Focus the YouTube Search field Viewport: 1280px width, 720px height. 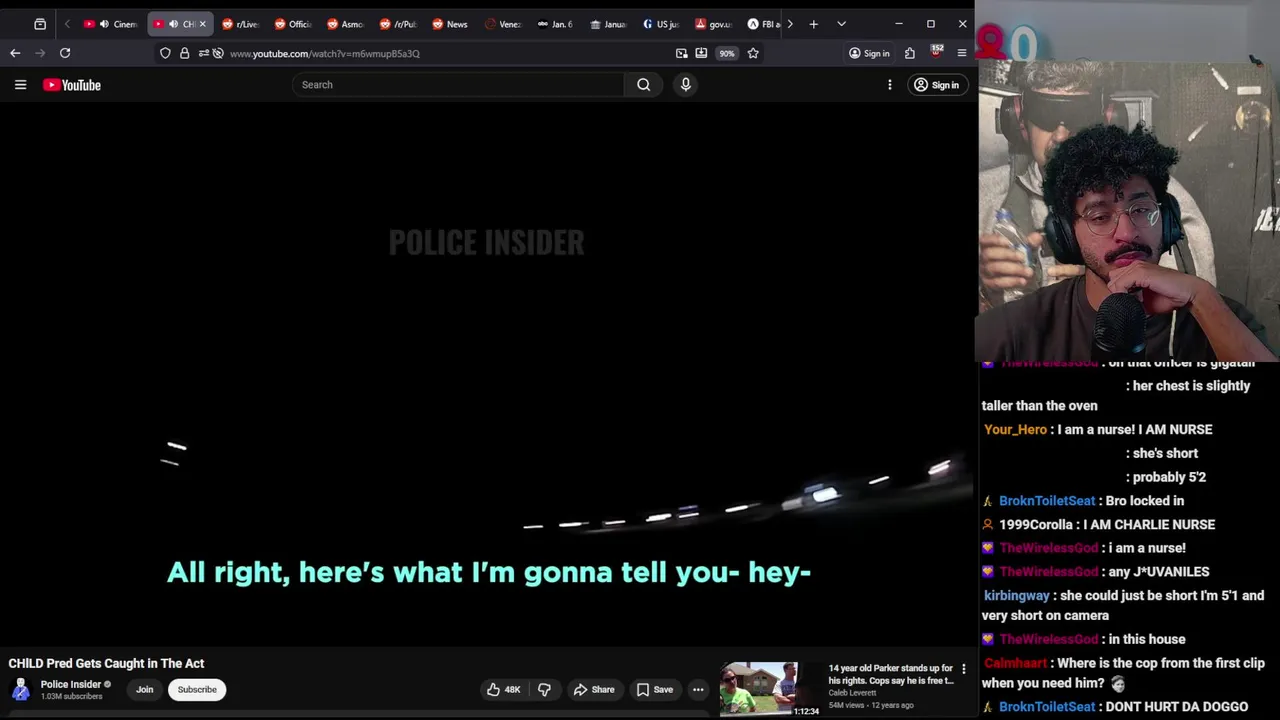(459, 85)
